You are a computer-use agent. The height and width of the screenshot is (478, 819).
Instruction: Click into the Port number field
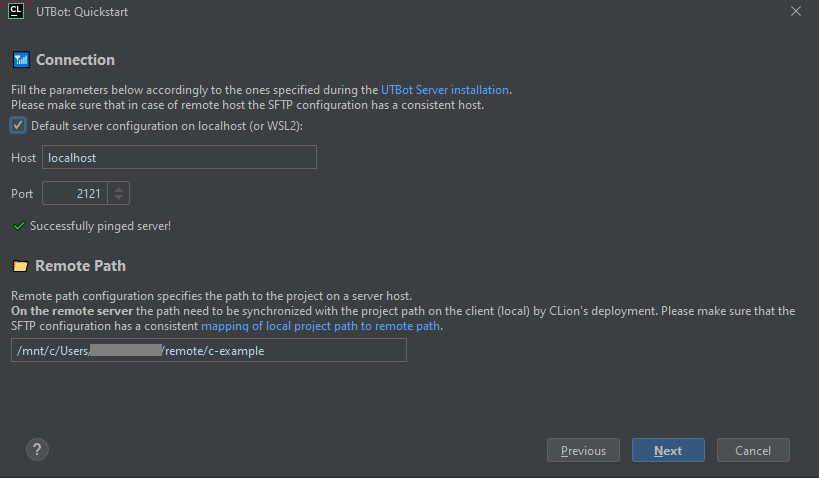[x=74, y=193]
